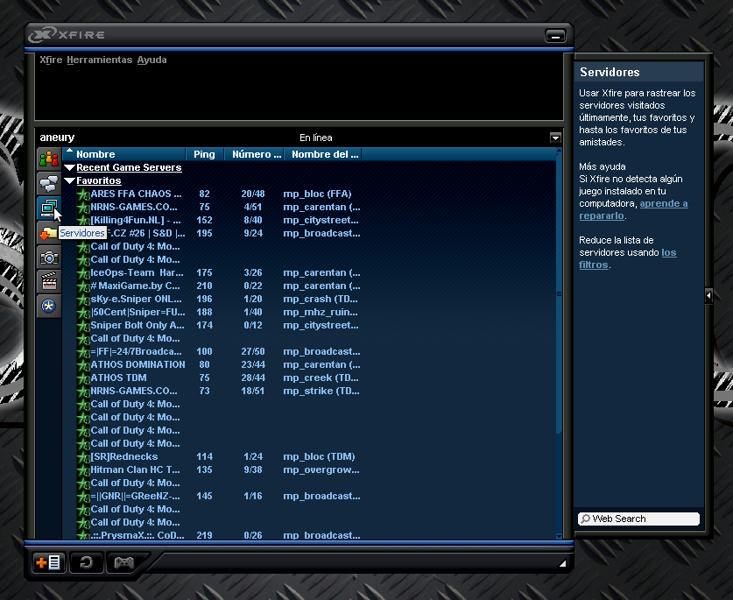Viewport: 733px width, 600px height.
Task: Select the # MaxiGame.by C... server
Action: [309, 286]
